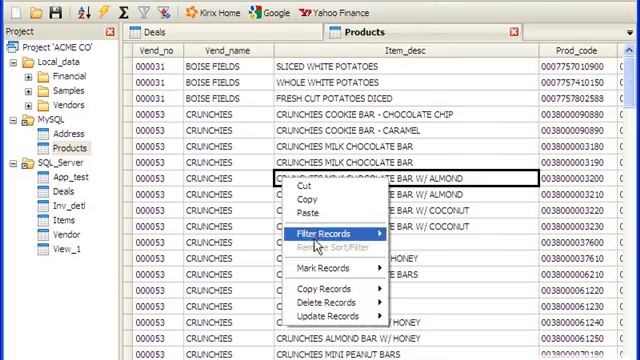Viewport: 640px width, 360px height.
Task: Click the grid scrollbar up arrow
Action: pos(629,50)
